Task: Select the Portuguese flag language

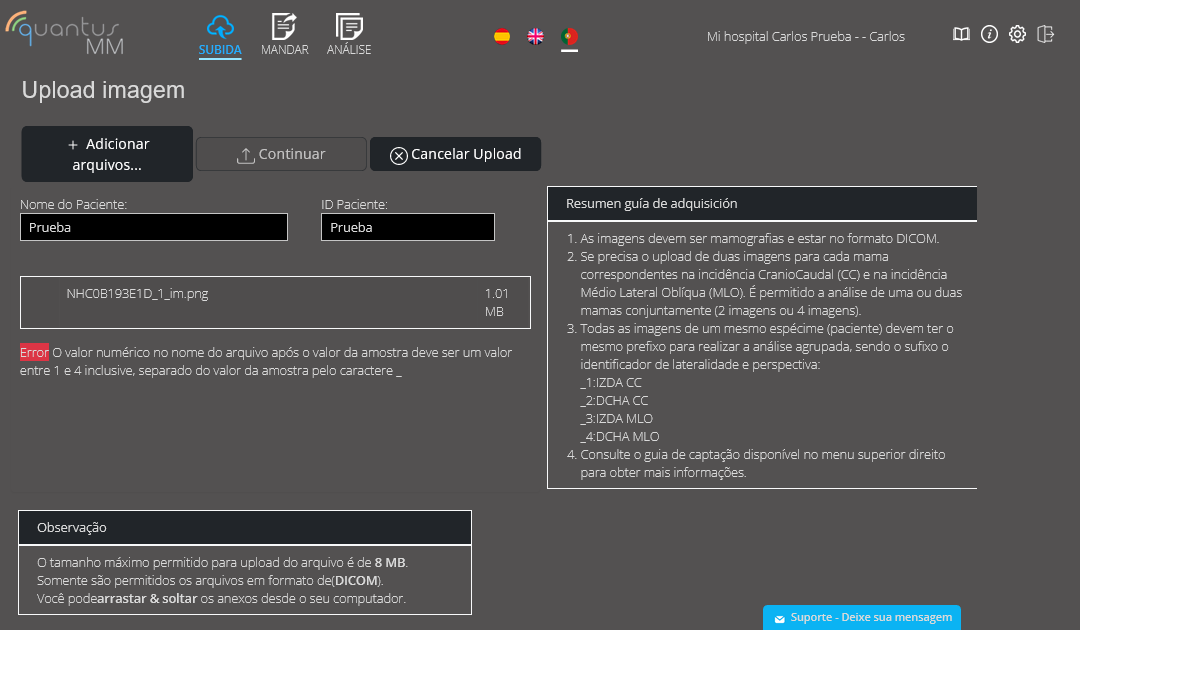Action: [569, 36]
